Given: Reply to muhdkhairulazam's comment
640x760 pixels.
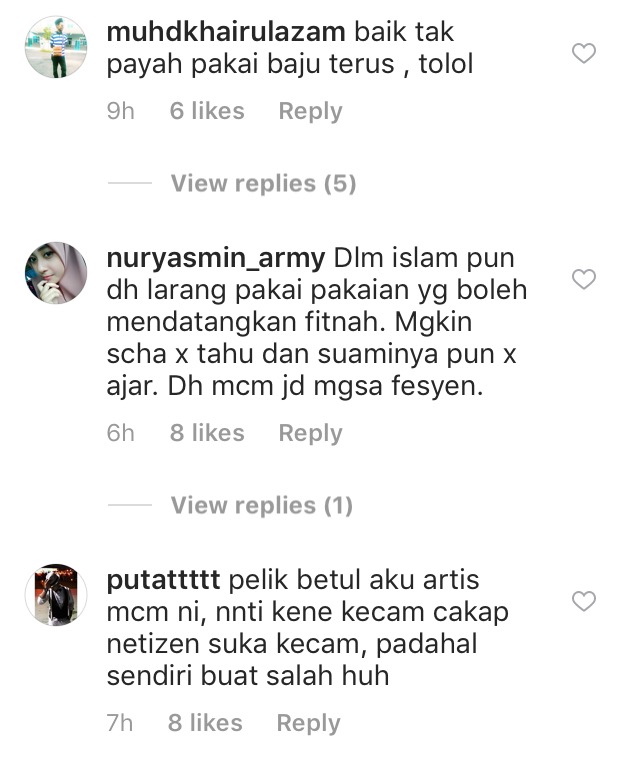Looking at the screenshot, I should pos(310,111).
